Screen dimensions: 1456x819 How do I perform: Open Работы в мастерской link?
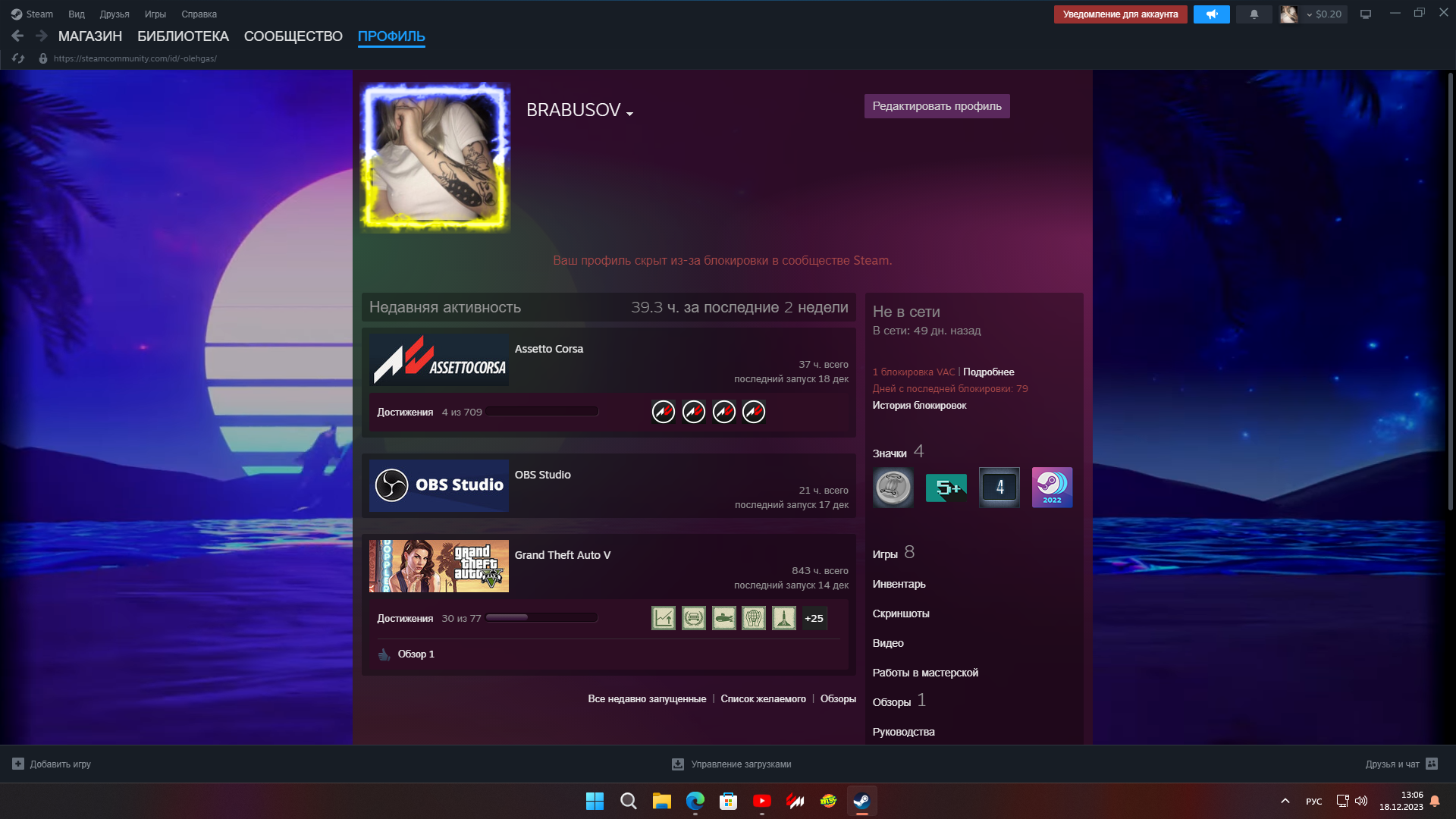[925, 673]
